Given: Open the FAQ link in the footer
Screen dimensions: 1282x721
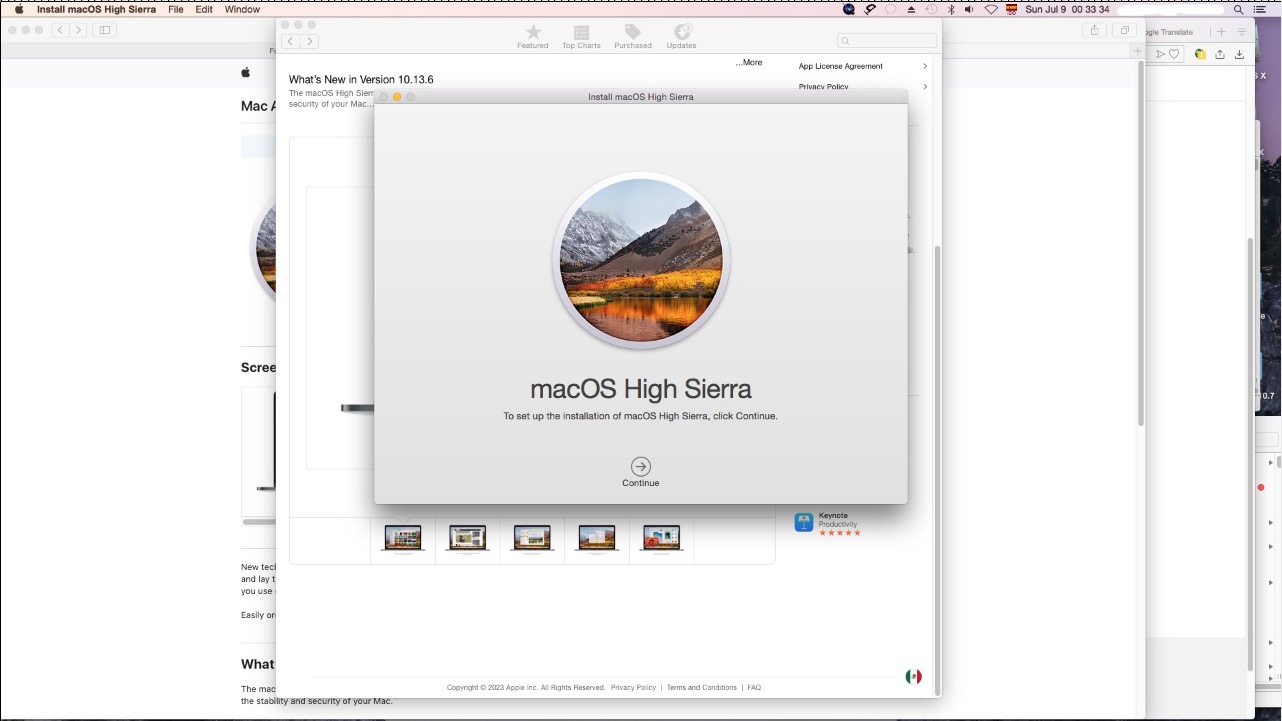Looking at the screenshot, I should 754,688.
